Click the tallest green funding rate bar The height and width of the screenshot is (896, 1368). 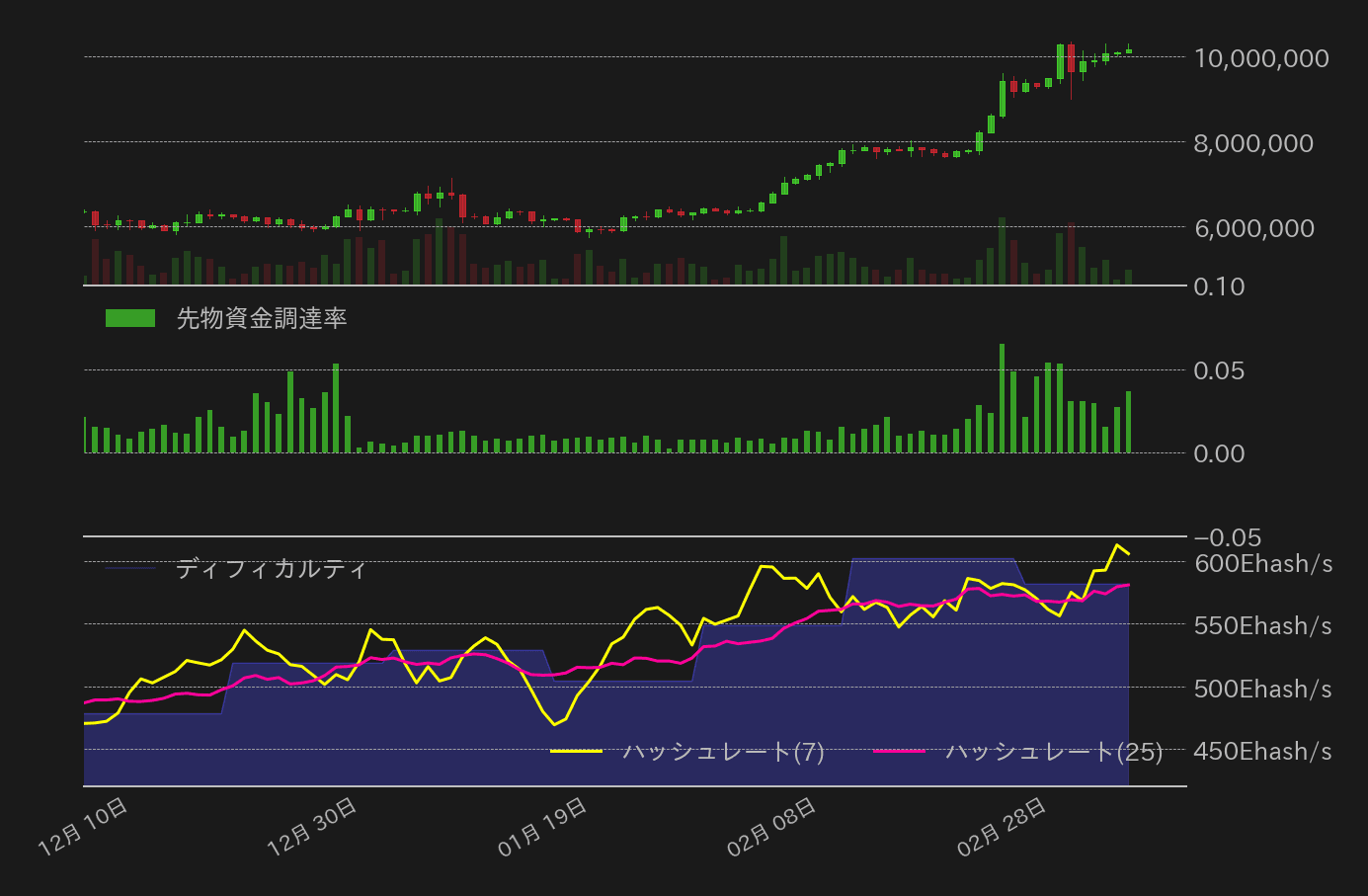(x=1002, y=395)
